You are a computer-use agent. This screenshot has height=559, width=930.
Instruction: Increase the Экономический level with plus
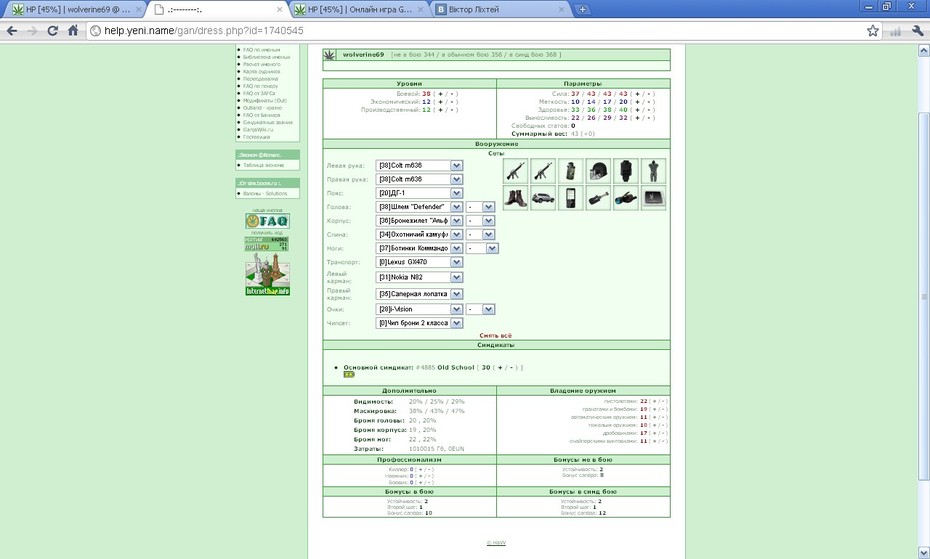tap(440, 102)
